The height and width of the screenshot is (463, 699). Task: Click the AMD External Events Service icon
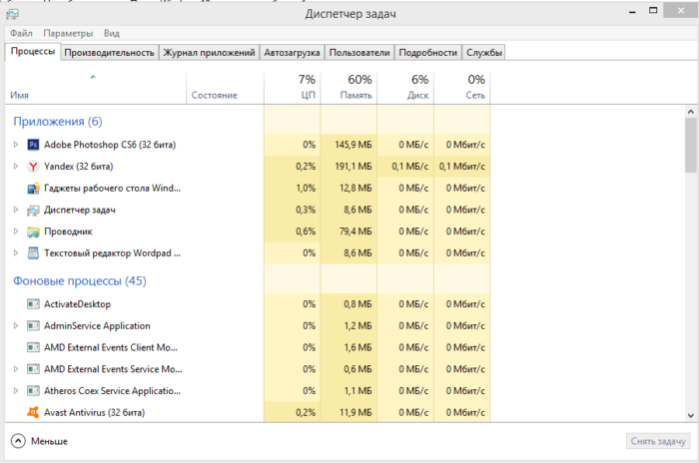pos(33,369)
